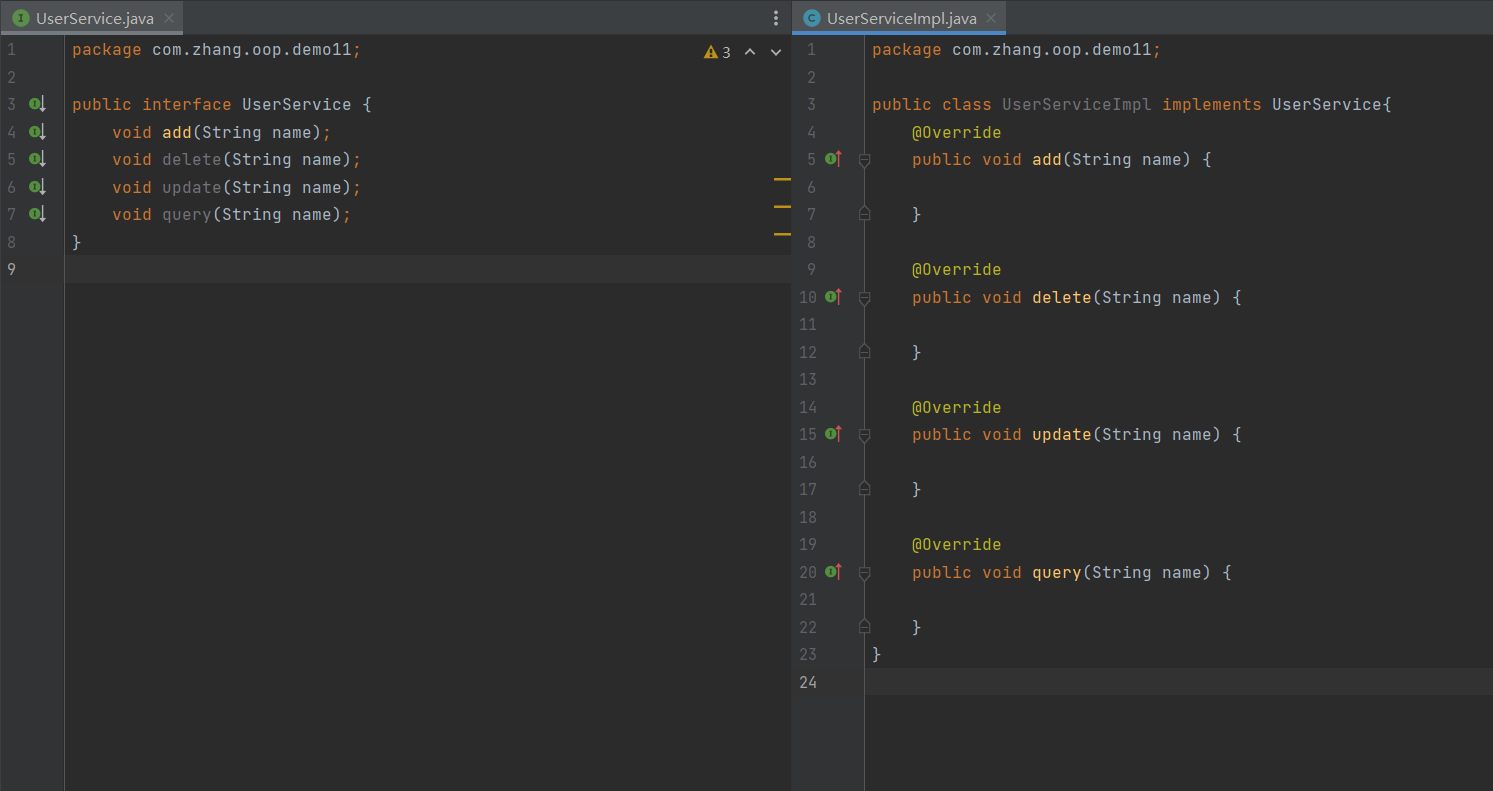Viewport: 1493px width, 791px height.
Task: Collapse the add method body in UserServiceImpl
Action: [x=865, y=160]
